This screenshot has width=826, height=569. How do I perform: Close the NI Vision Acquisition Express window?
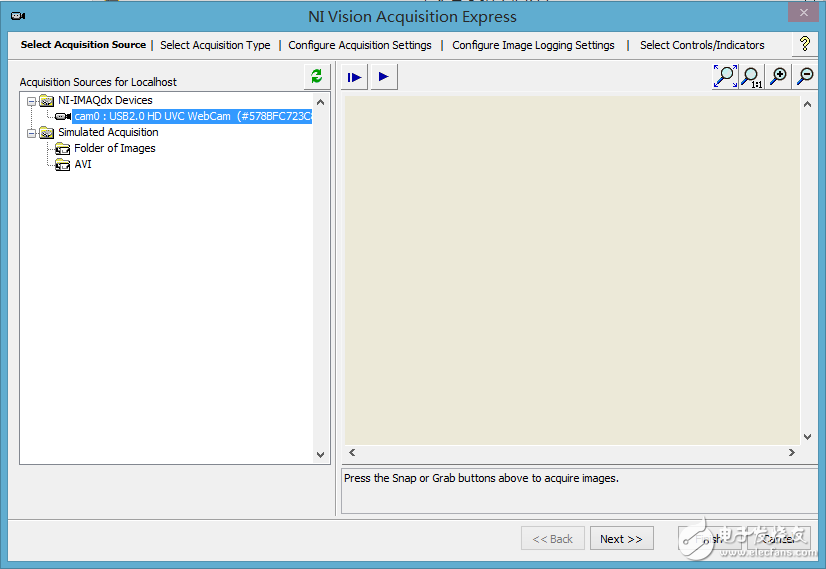click(803, 12)
